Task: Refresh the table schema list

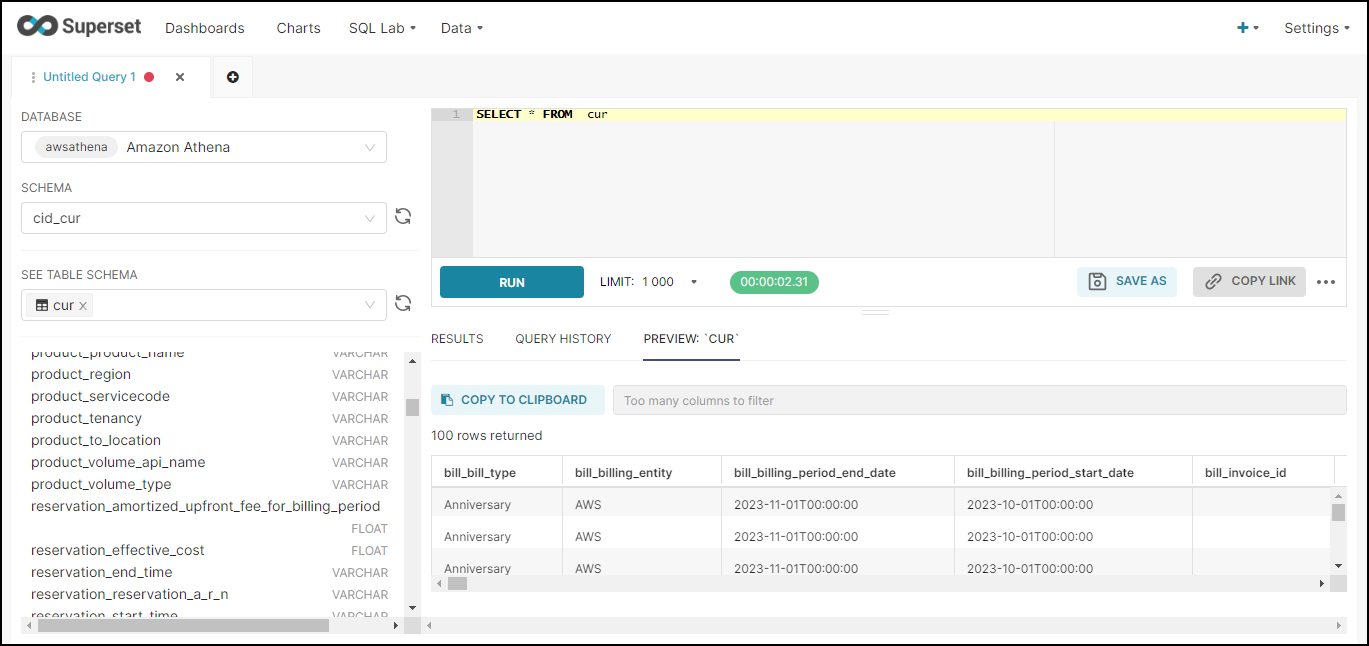Action: [403, 302]
